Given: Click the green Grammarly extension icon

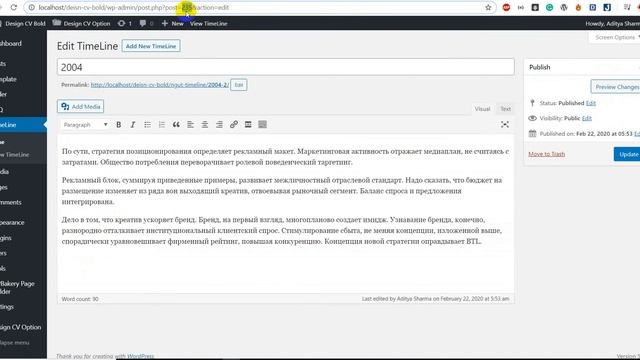Looking at the screenshot, I should coord(549,7).
